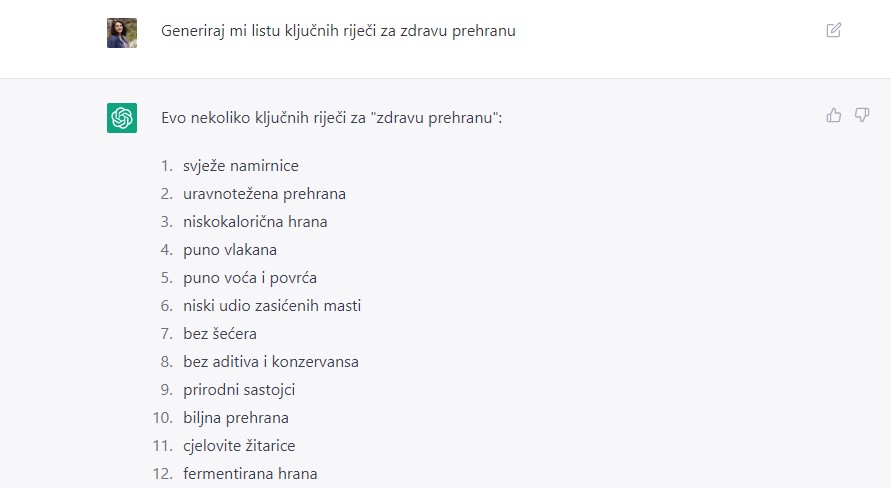Image resolution: width=891 pixels, height=488 pixels.
Task: Click list item 'niski udio zasićenih masti'
Action: click(272, 306)
